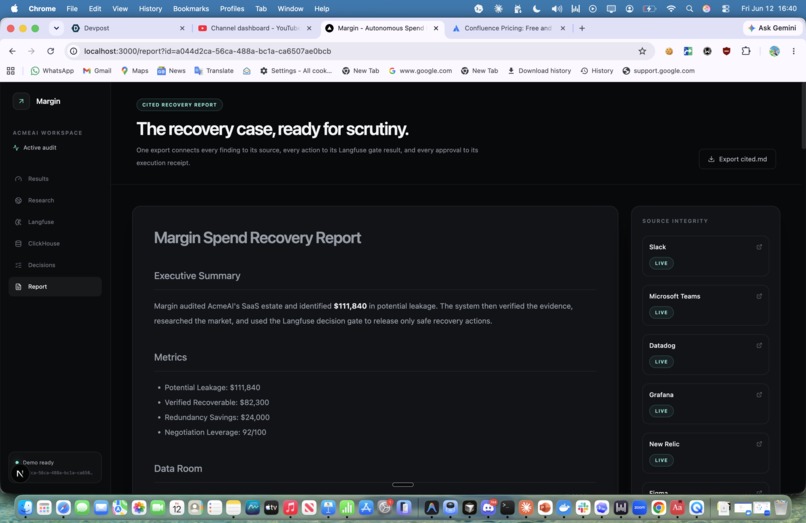
Task: Open WhatsApp bookmark
Action: pyautogui.click(x=52, y=71)
